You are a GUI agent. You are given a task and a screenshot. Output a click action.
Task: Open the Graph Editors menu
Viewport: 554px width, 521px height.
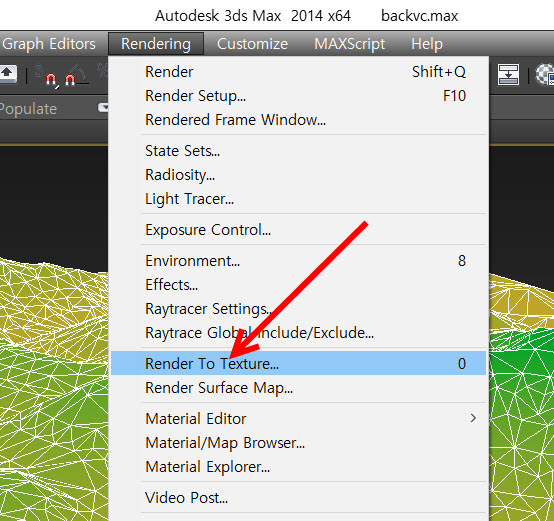coord(49,44)
